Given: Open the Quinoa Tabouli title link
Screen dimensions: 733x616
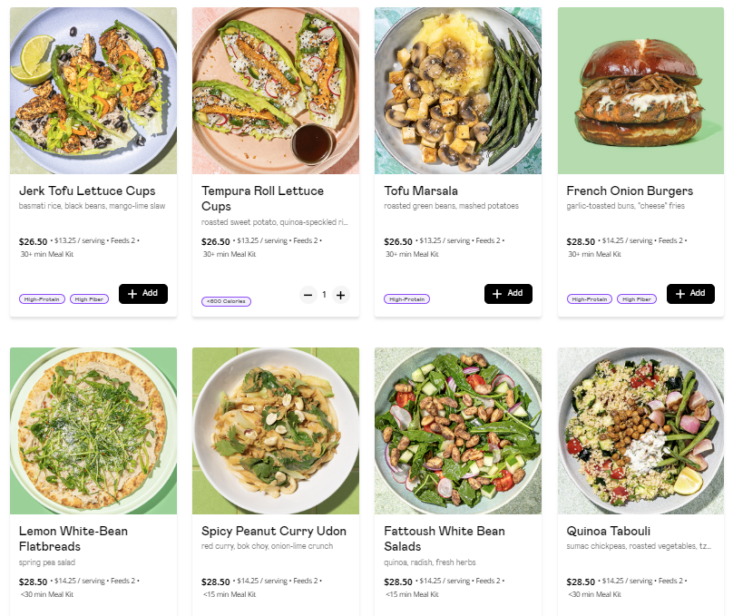Looking at the screenshot, I should coord(610,531).
